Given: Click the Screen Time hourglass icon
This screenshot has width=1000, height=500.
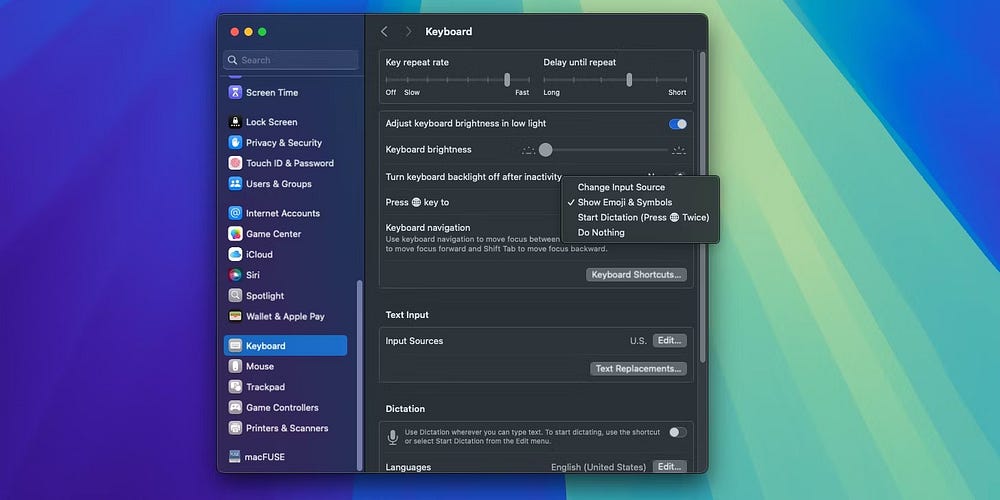Looking at the screenshot, I should coord(235,92).
